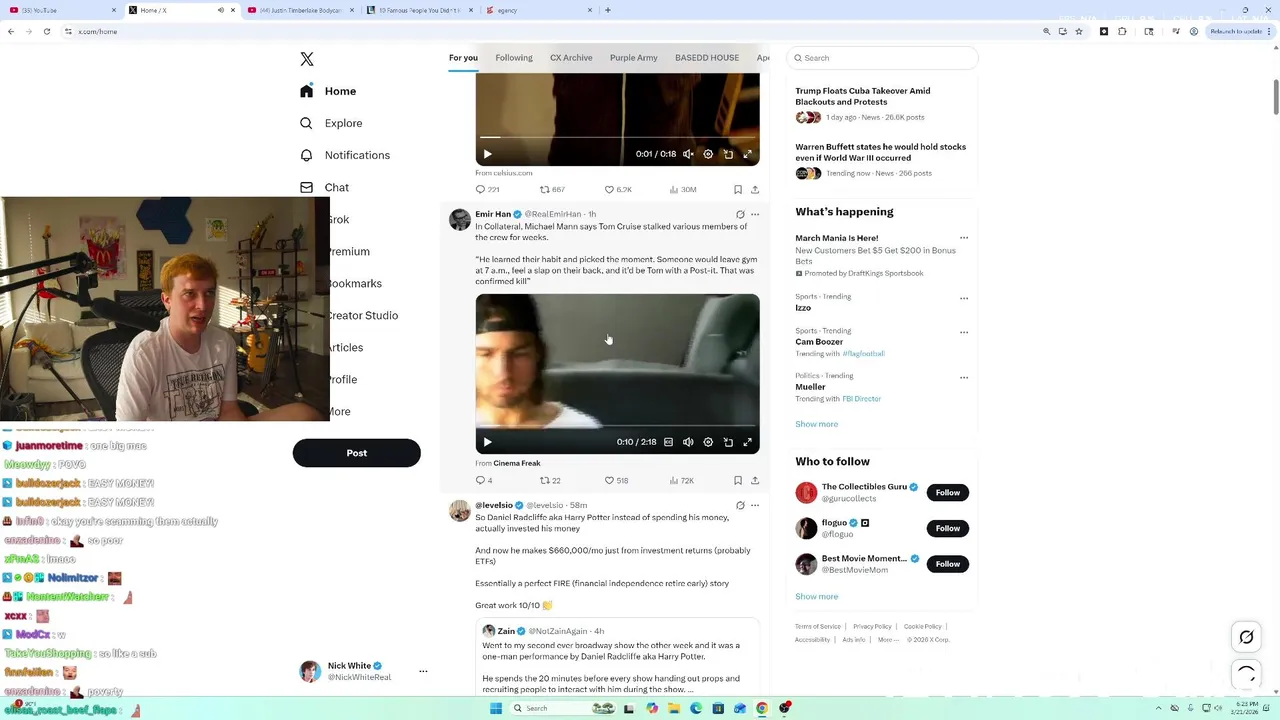Open Nick White account menu dots
Image resolution: width=1280 pixels, height=720 pixels.
[x=423, y=671]
